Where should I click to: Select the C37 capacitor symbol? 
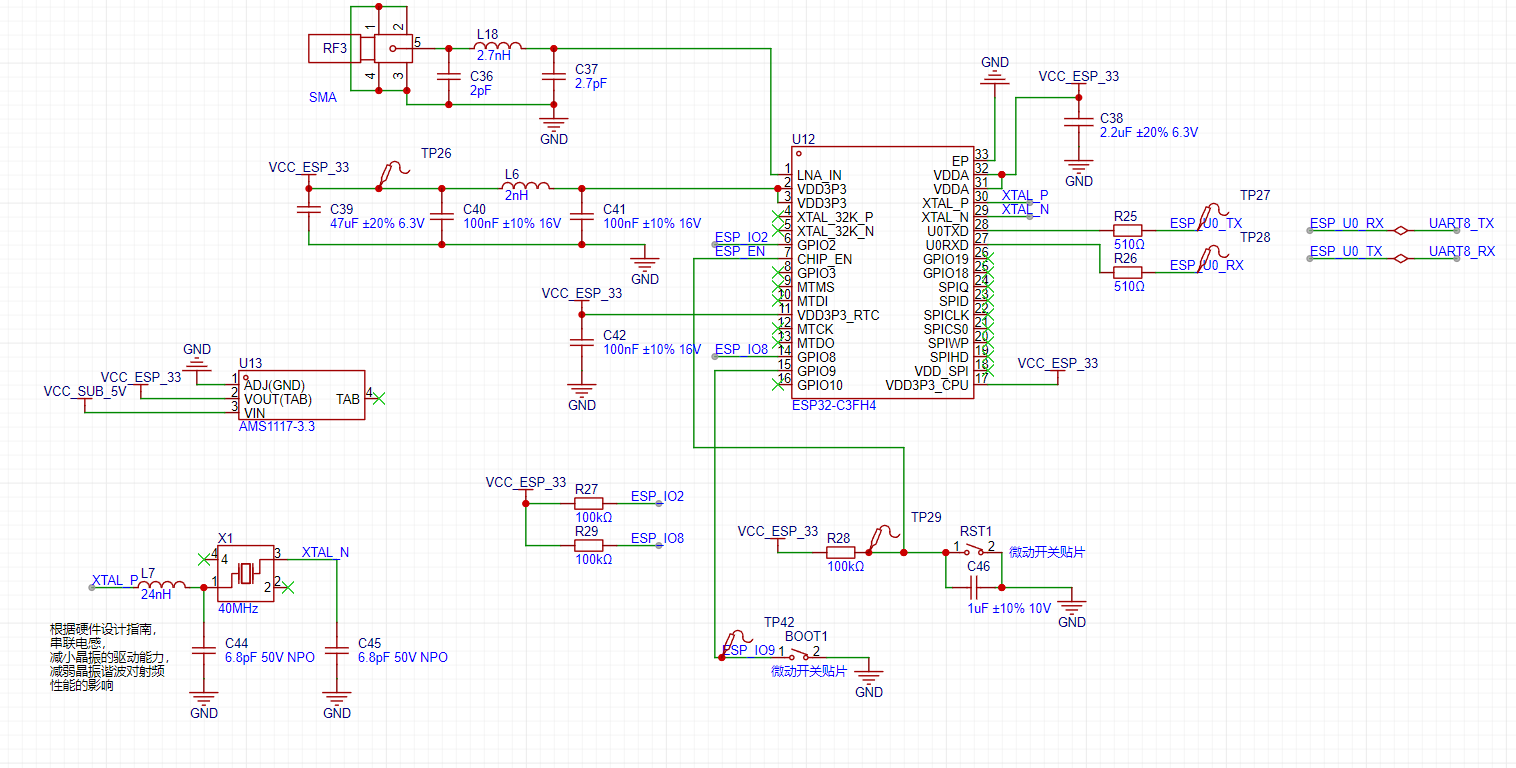click(553, 76)
